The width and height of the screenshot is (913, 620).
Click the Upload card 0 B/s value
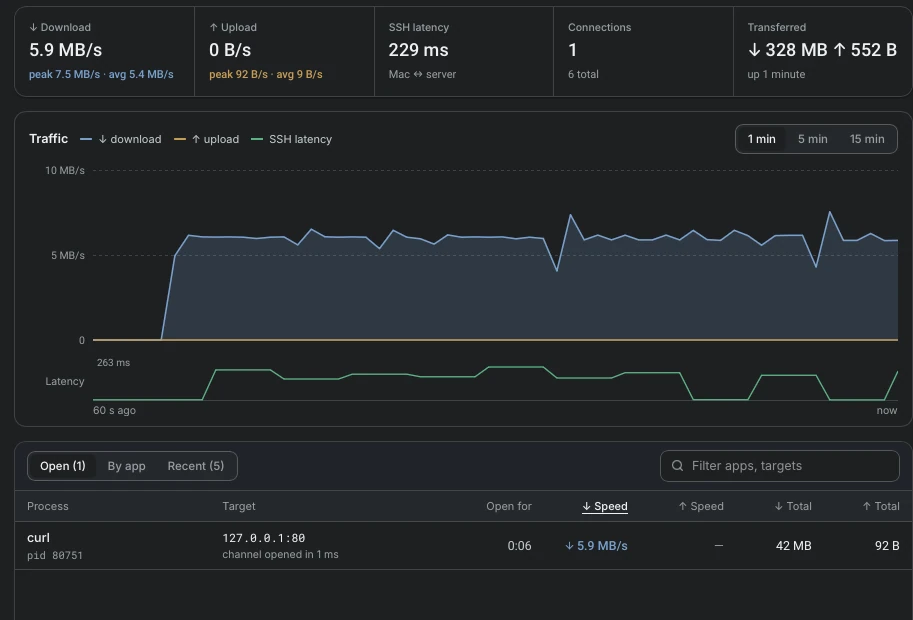point(230,50)
